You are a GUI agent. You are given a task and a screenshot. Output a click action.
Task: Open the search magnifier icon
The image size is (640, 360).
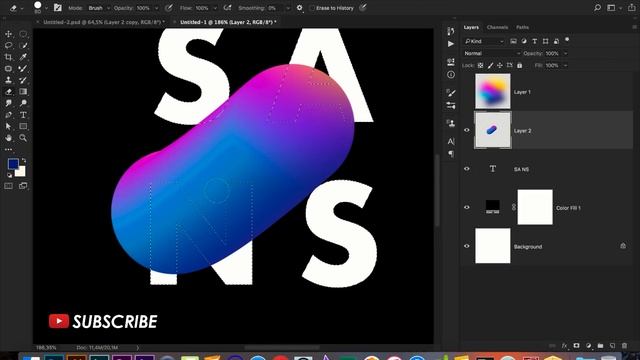coord(597,8)
